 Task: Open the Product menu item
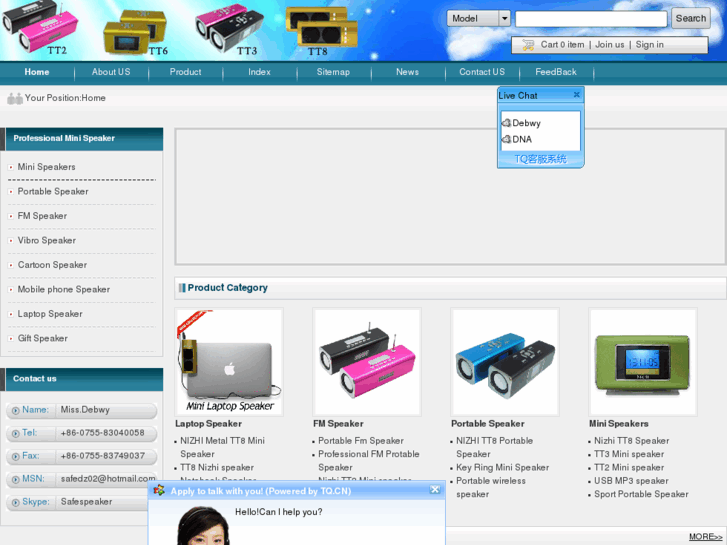click(x=185, y=72)
